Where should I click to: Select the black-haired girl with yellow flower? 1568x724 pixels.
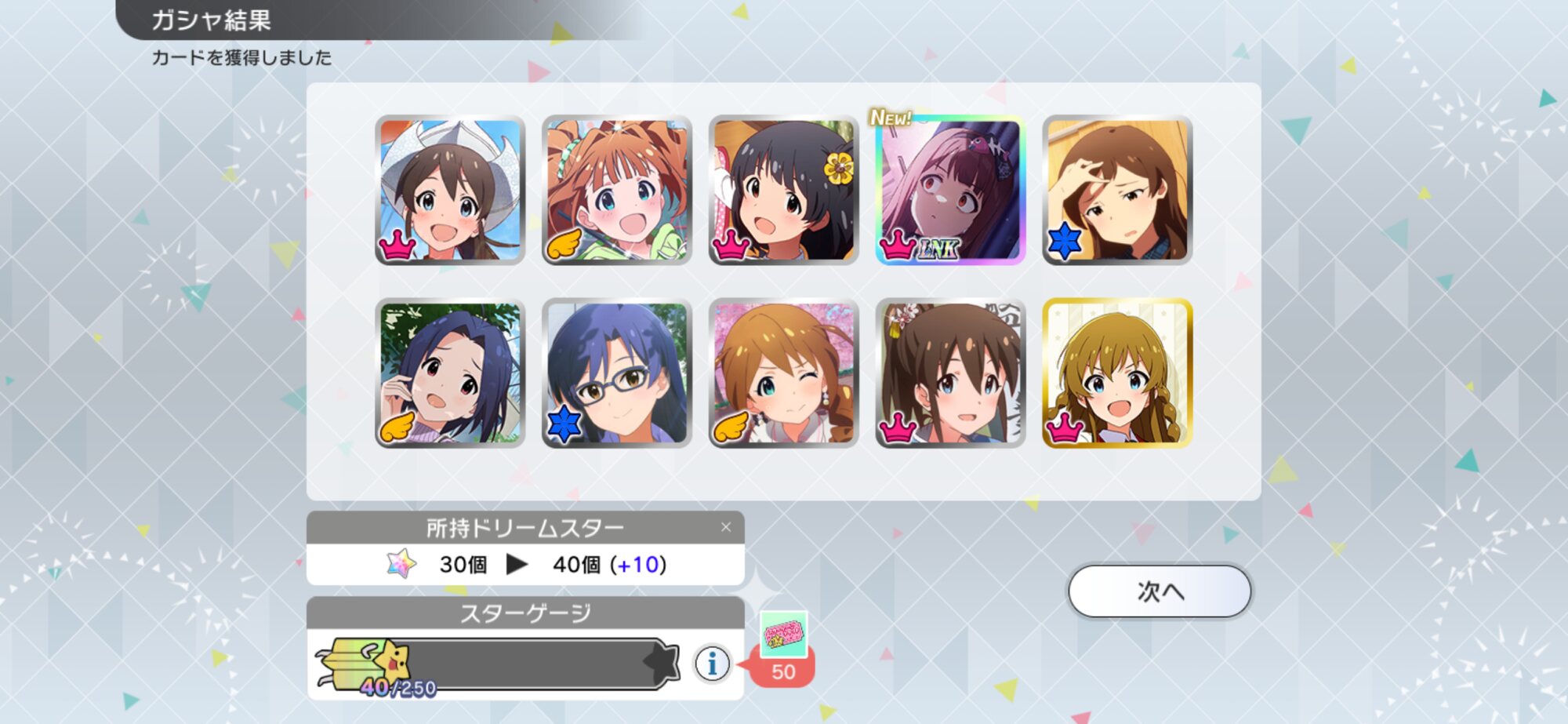(x=784, y=190)
